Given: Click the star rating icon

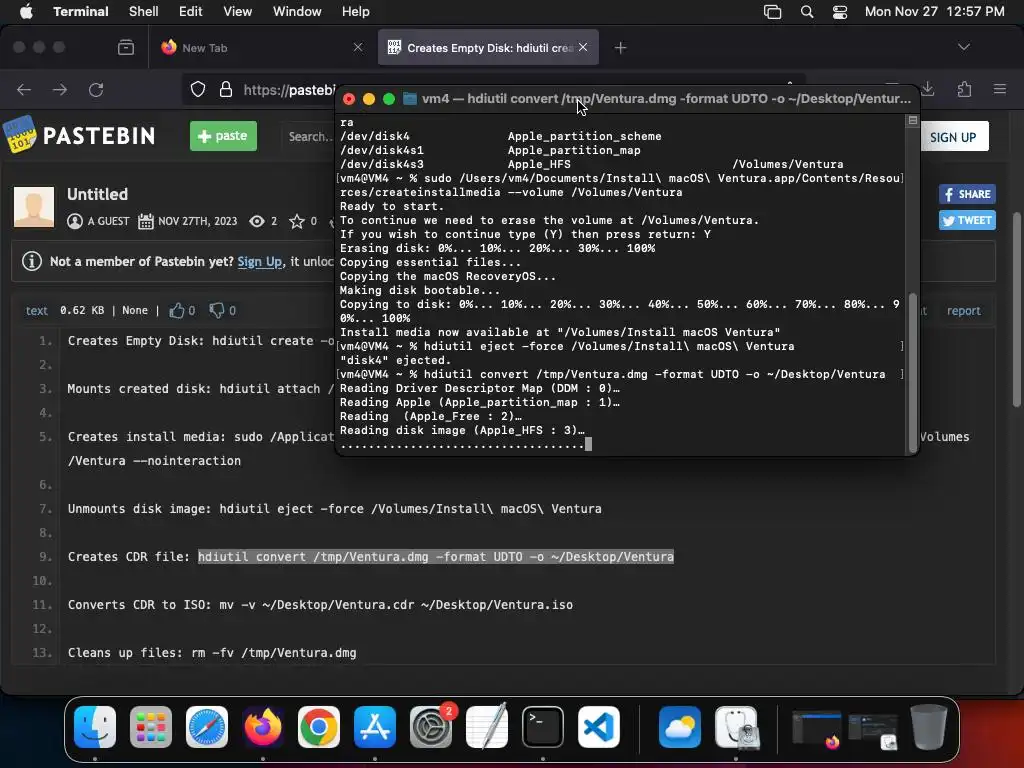Looking at the screenshot, I should coord(297,221).
